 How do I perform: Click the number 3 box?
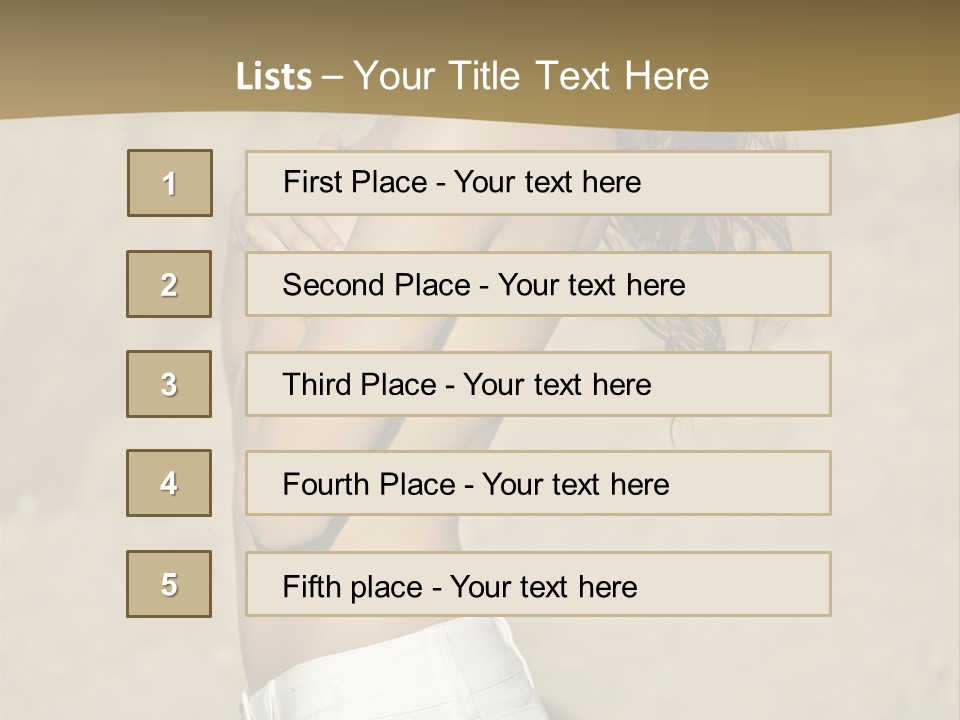pos(169,384)
